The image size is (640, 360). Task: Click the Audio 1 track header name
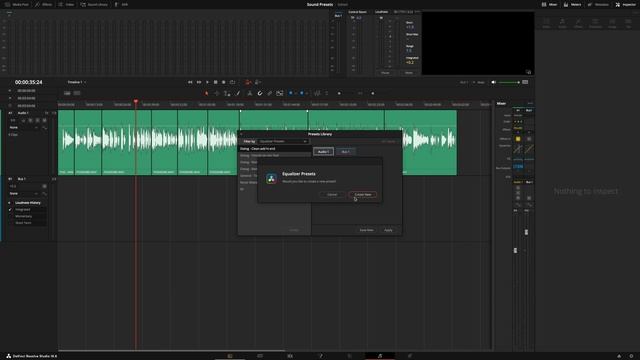pos(23,113)
